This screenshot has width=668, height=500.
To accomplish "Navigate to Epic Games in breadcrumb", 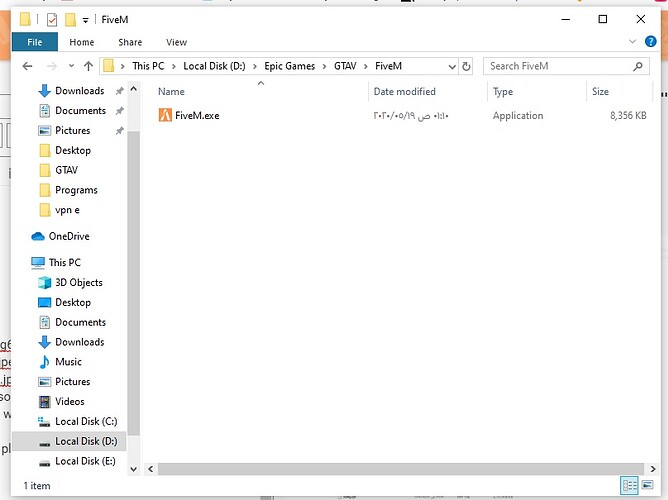I will click(290, 66).
